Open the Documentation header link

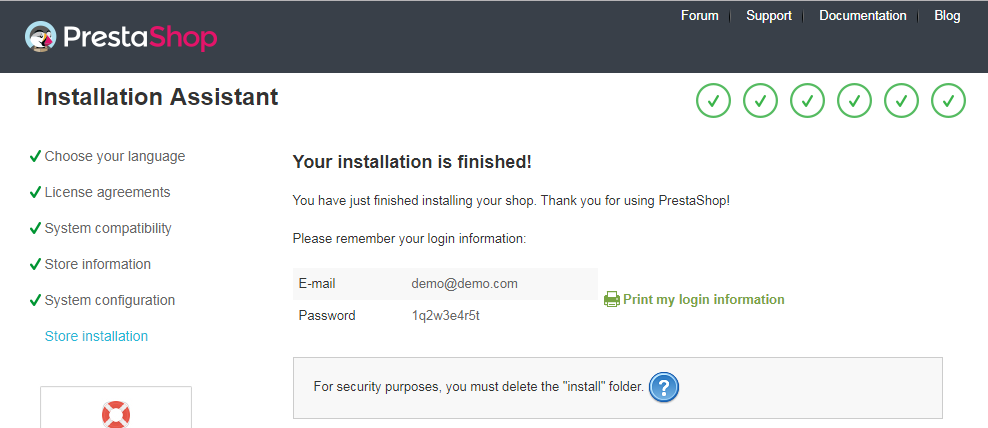click(x=863, y=16)
